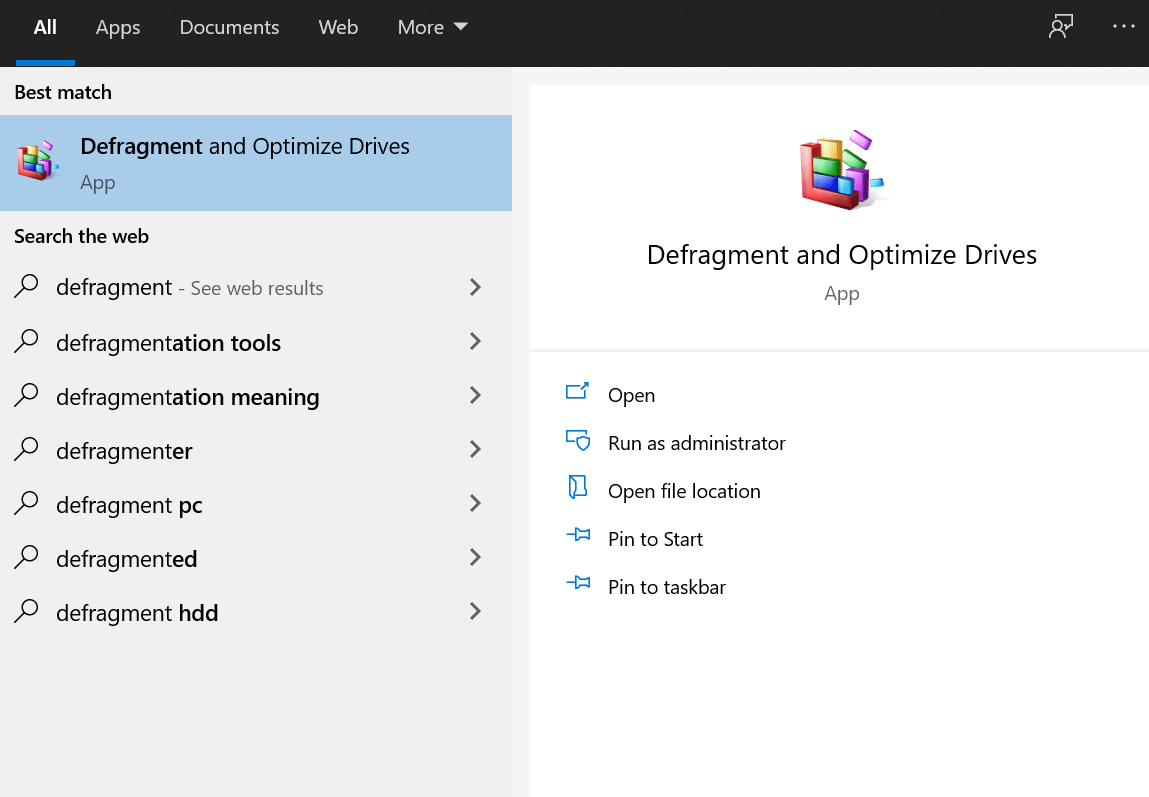Expand the 'defragmentation tools' suggestion
The height and width of the screenshot is (797, 1149).
[x=474, y=342]
